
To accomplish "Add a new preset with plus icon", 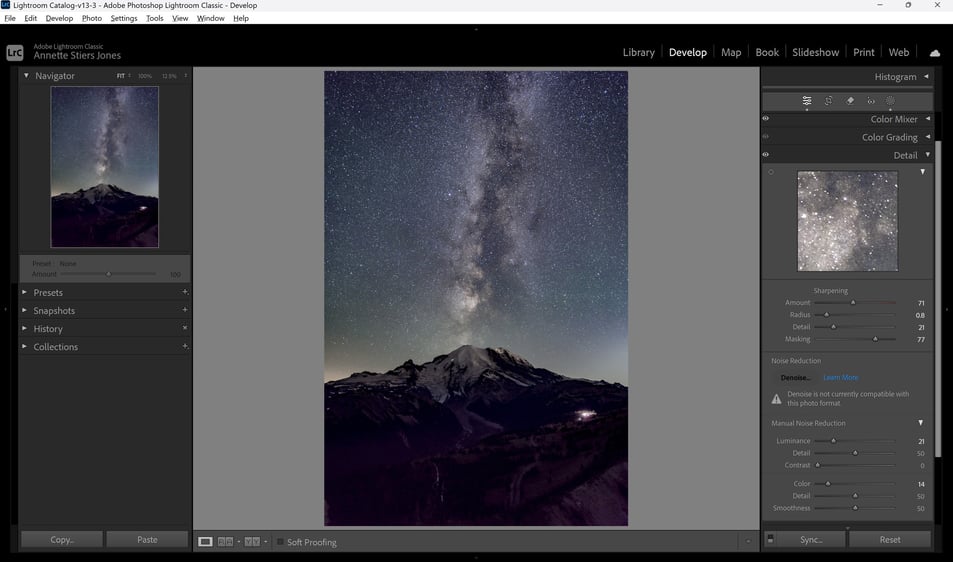I will 185,292.
